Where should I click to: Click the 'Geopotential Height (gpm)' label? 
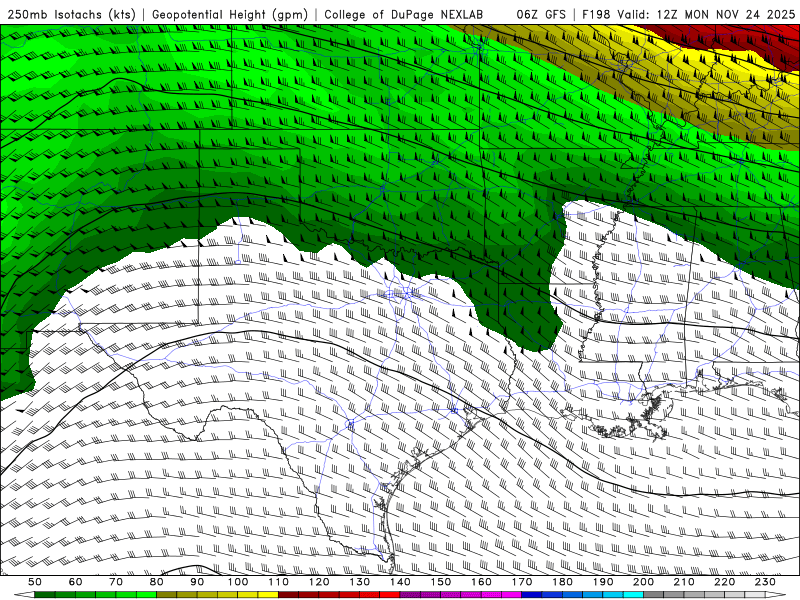tap(230, 14)
